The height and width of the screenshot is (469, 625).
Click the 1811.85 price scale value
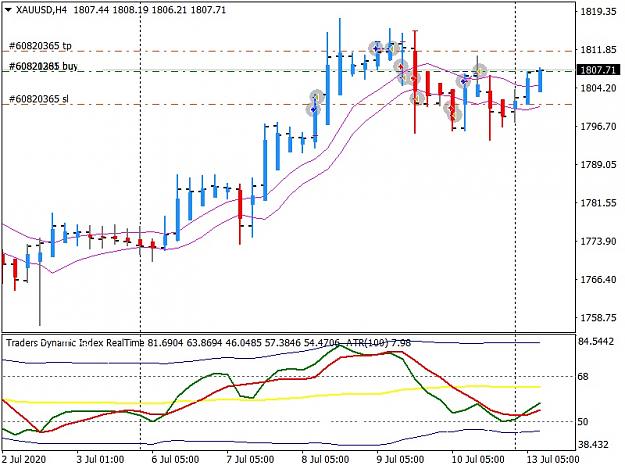click(x=598, y=50)
